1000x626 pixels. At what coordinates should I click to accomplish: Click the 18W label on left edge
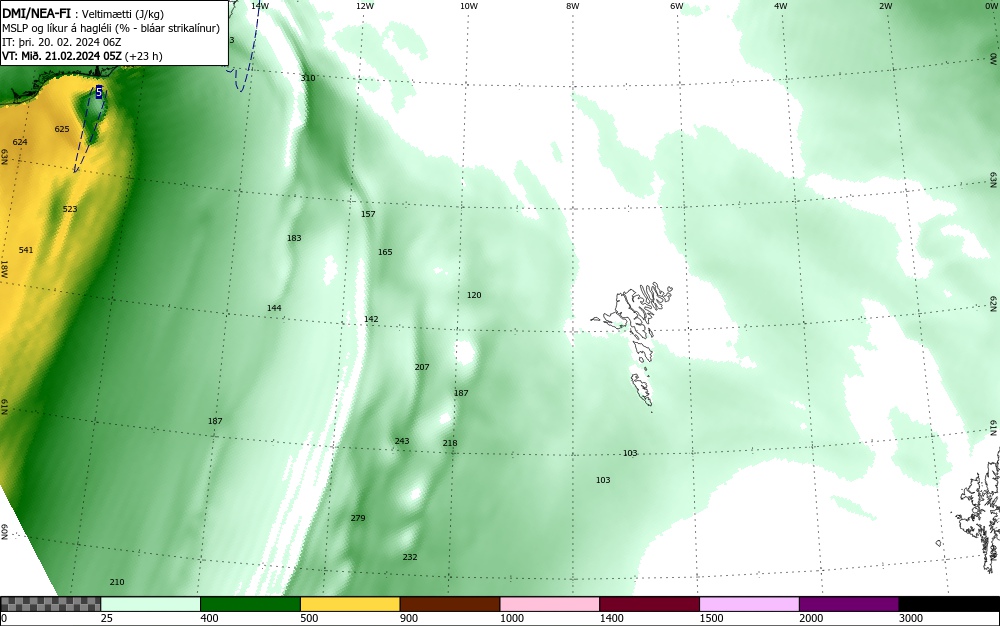(4, 269)
